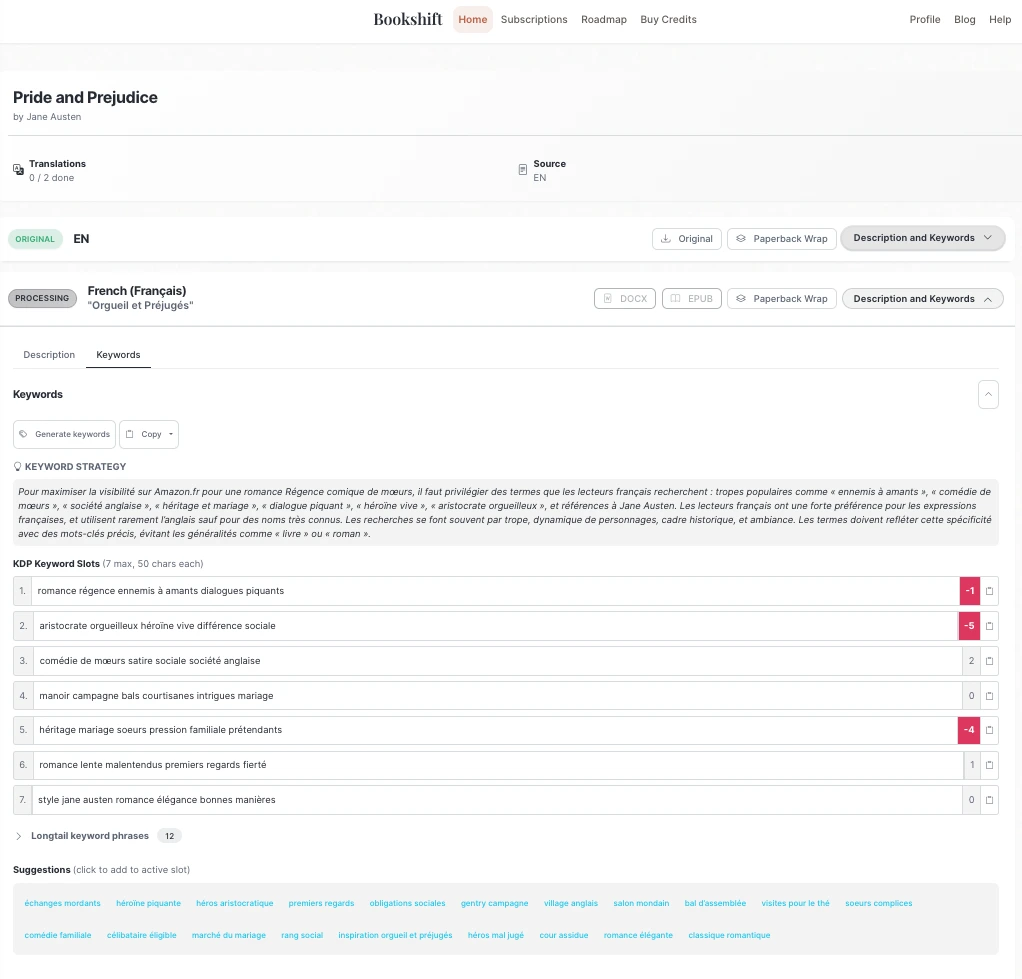Switch to the Description tab
Image resolution: width=1022 pixels, height=979 pixels.
tap(49, 355)
